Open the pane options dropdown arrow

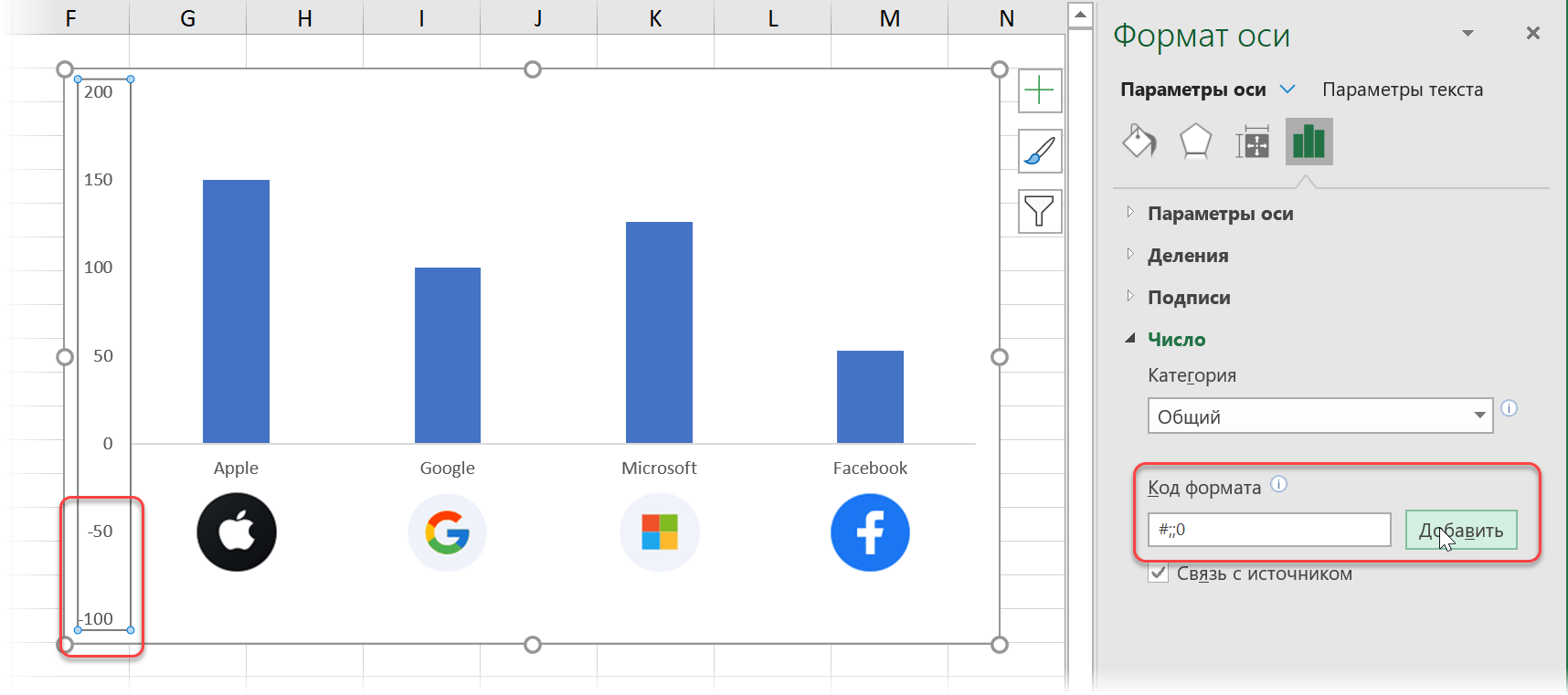1467,33
